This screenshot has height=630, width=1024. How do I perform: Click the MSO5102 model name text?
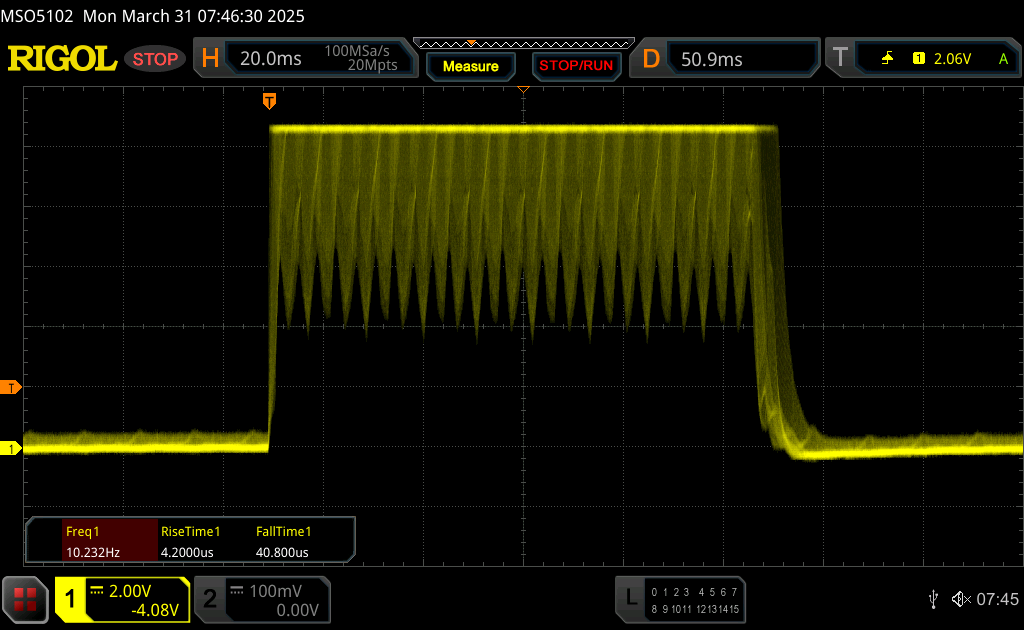coord(37,16)
